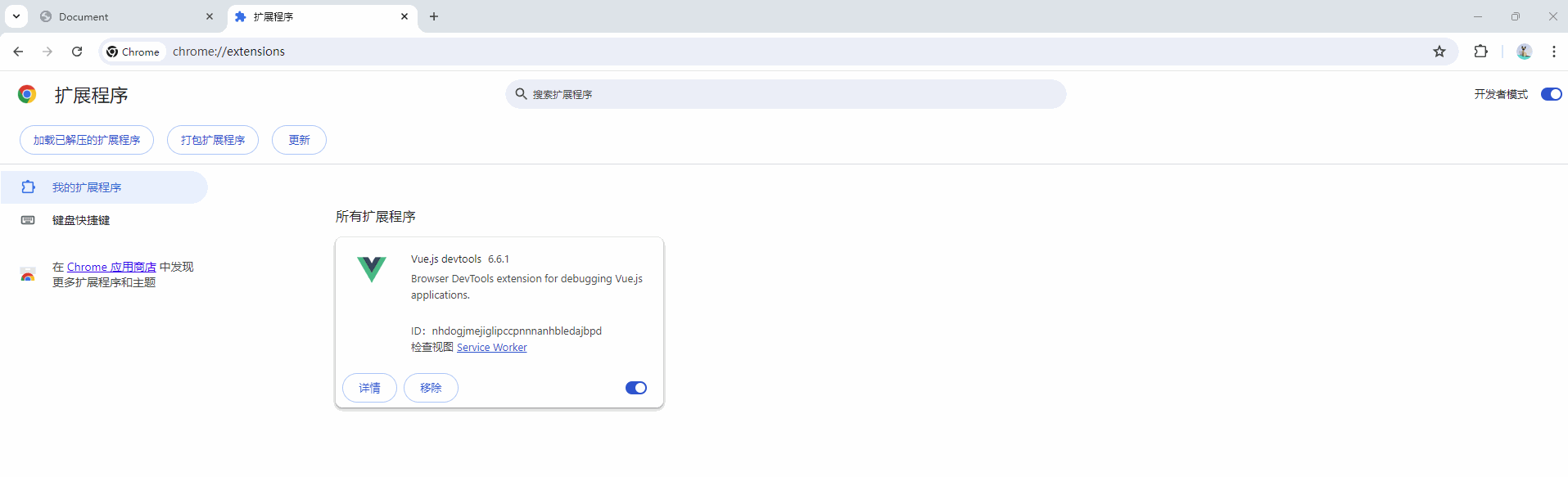This screenshot has width=1568, height=477.
Task: Close the 扩展程序 tab
Action: point(404,16)
